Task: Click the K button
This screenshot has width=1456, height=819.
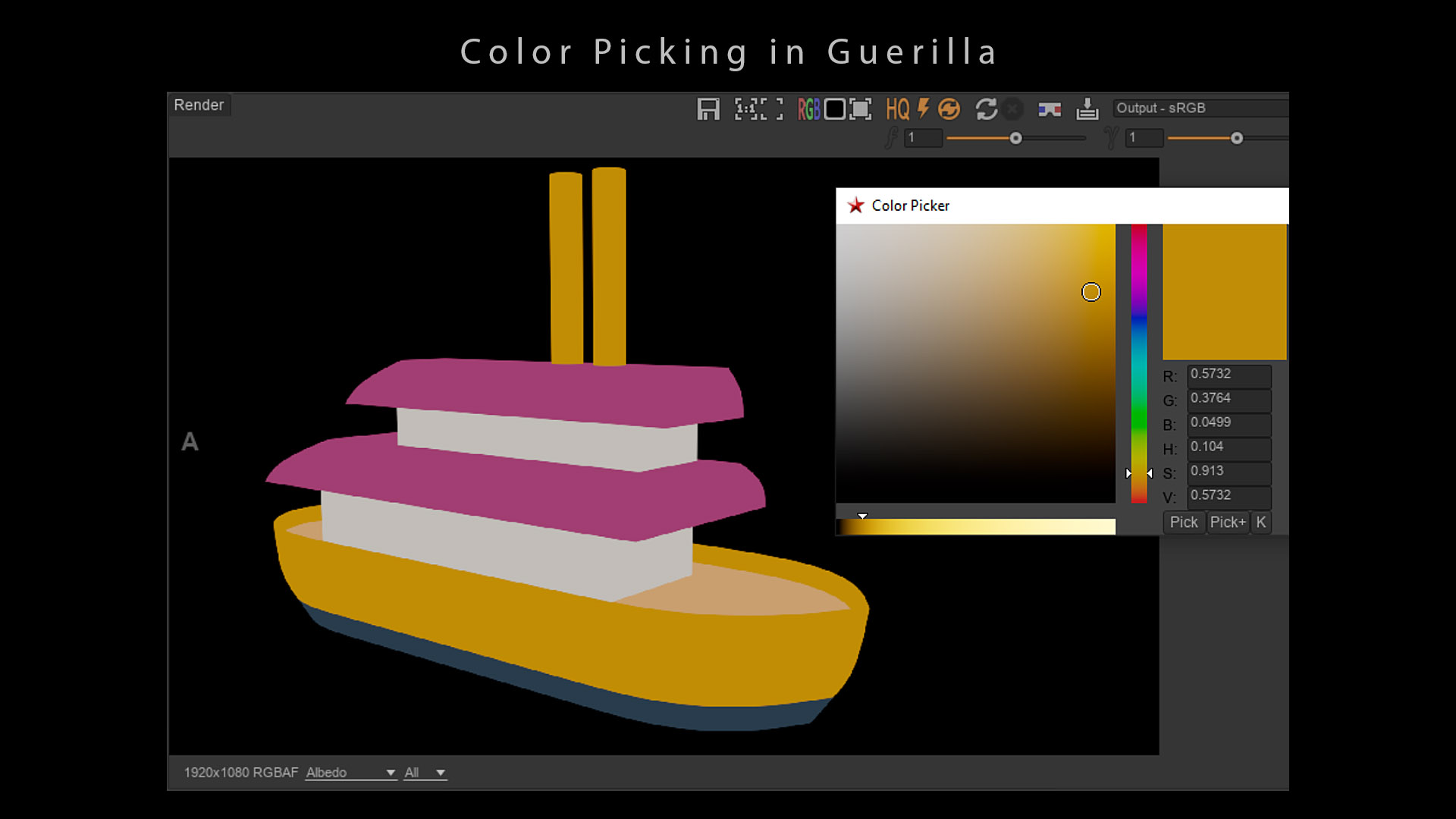Action: (x=1261, y=522)
